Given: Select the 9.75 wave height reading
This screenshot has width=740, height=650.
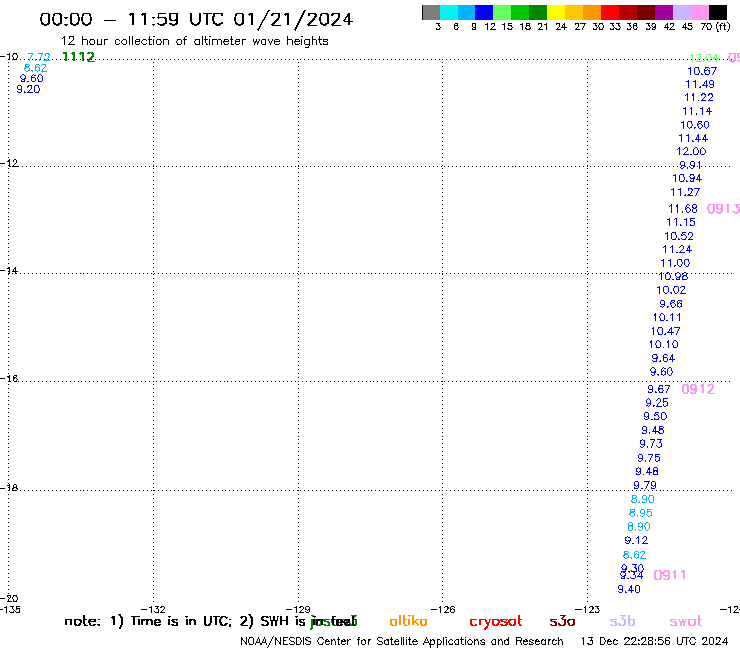Looking at the screenshot, I should coord(649,458).
